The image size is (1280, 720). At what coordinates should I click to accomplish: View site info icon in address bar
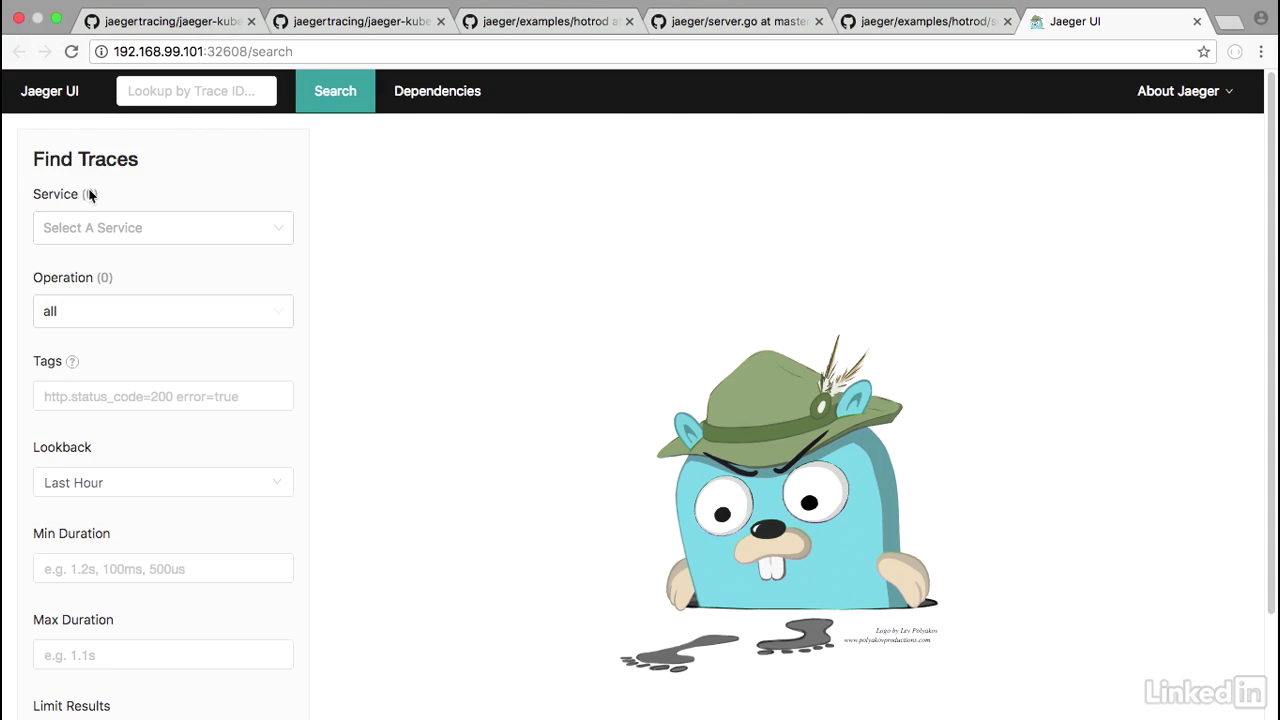point(101,51)
